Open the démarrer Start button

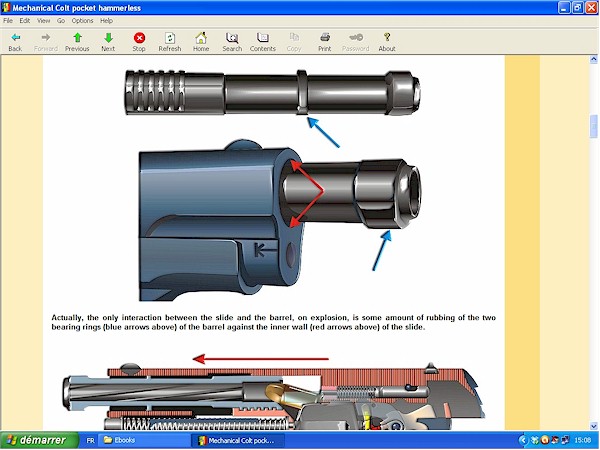[39, 440]
